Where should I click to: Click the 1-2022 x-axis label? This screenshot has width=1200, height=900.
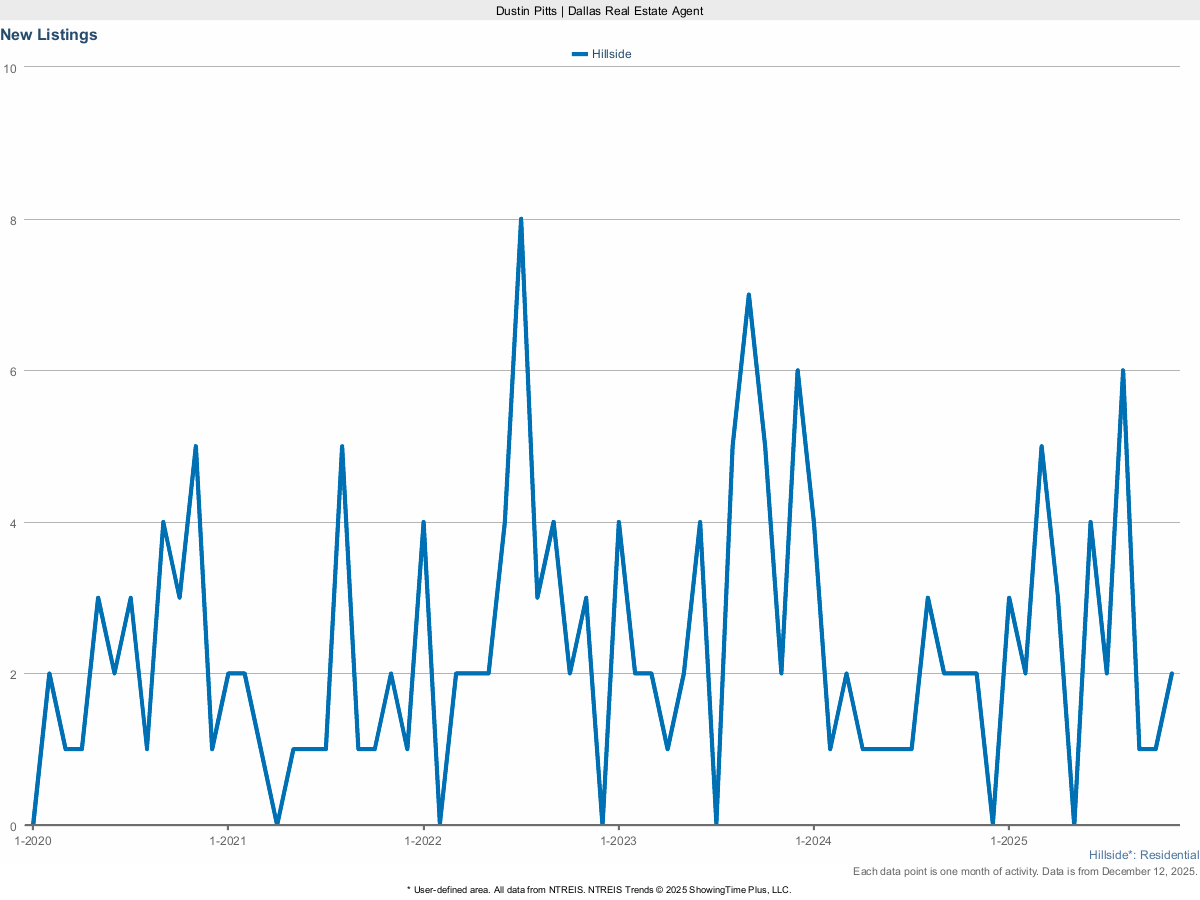pyautogui.click(x=423, y=841)
